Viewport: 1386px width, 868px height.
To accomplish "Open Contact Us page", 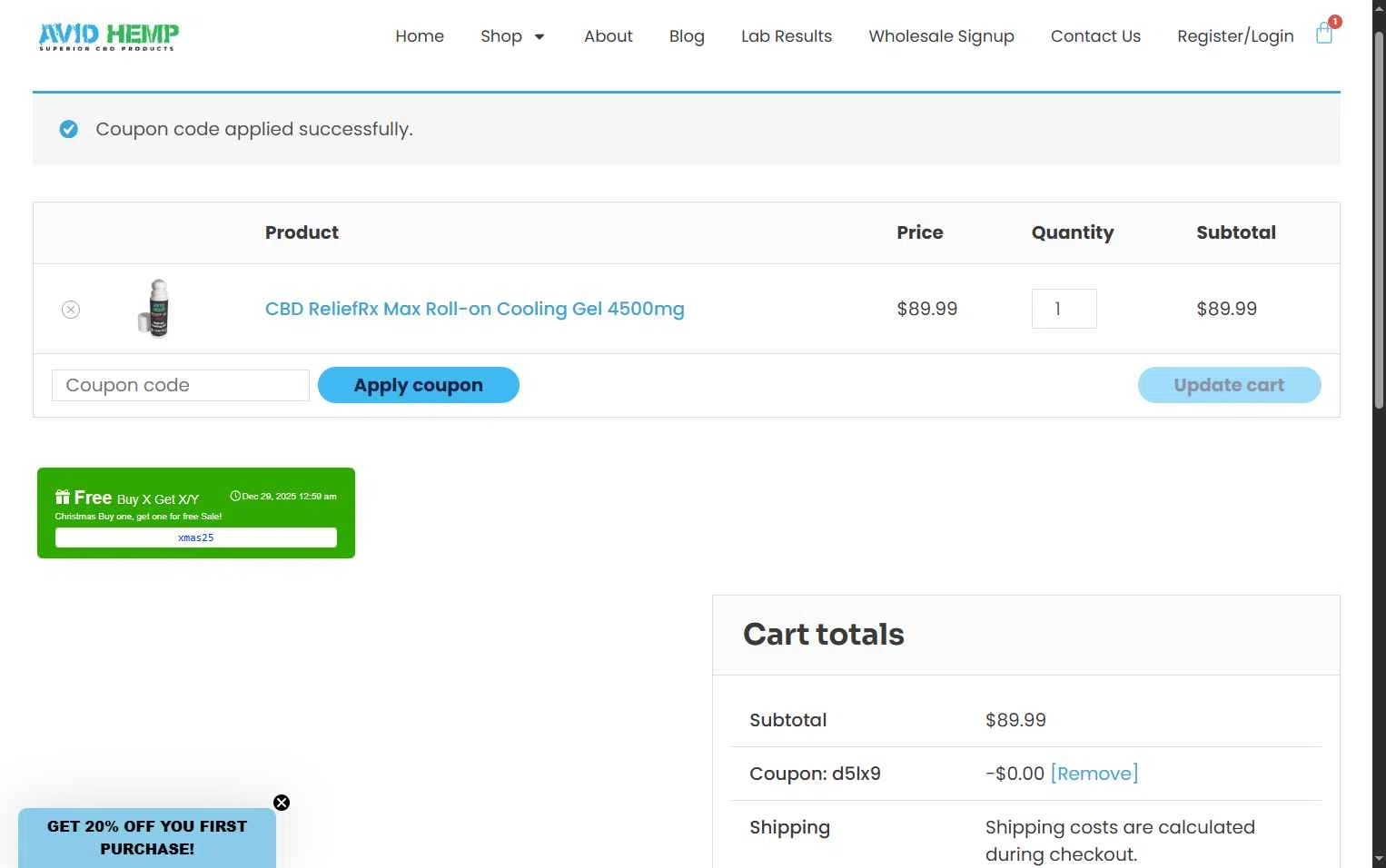I will 1095,36.
